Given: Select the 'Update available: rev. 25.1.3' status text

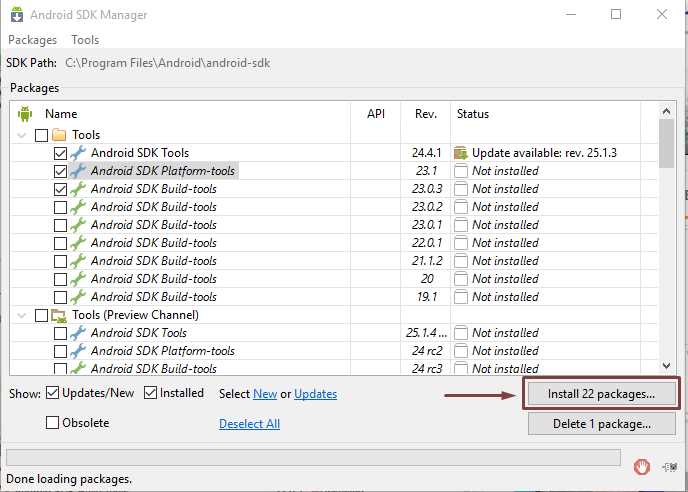Looking at the screenshot, I should tap(544, 153).
